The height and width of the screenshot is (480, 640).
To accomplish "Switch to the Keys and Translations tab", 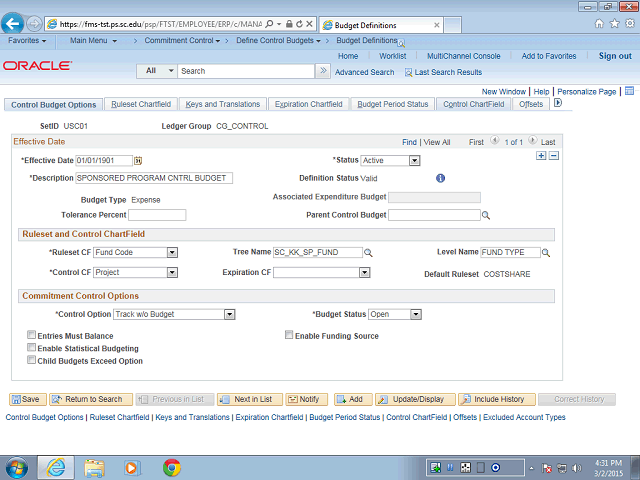I will tap(223, 104).
